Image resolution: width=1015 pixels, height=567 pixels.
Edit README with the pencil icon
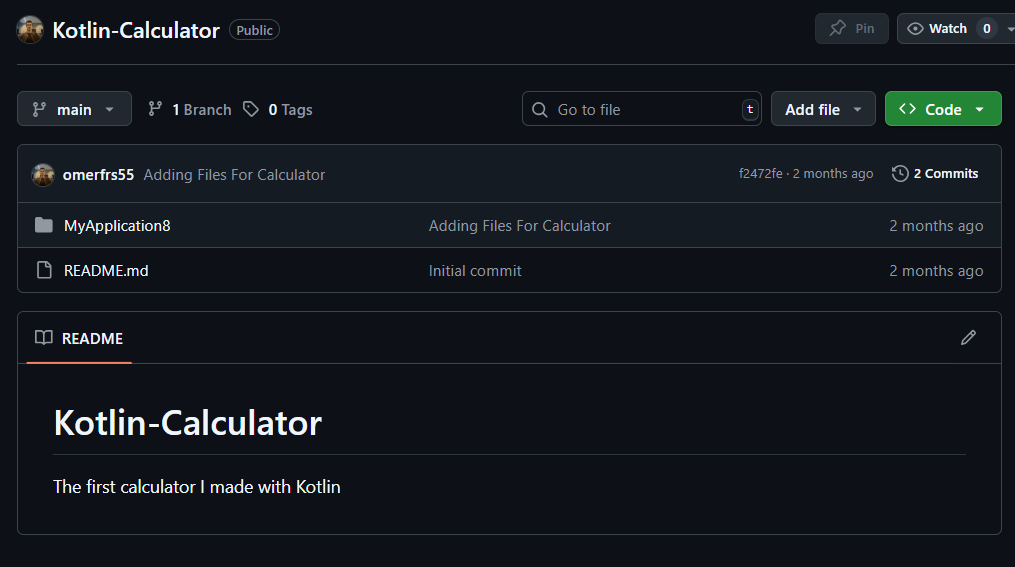(x=968, y=337)
